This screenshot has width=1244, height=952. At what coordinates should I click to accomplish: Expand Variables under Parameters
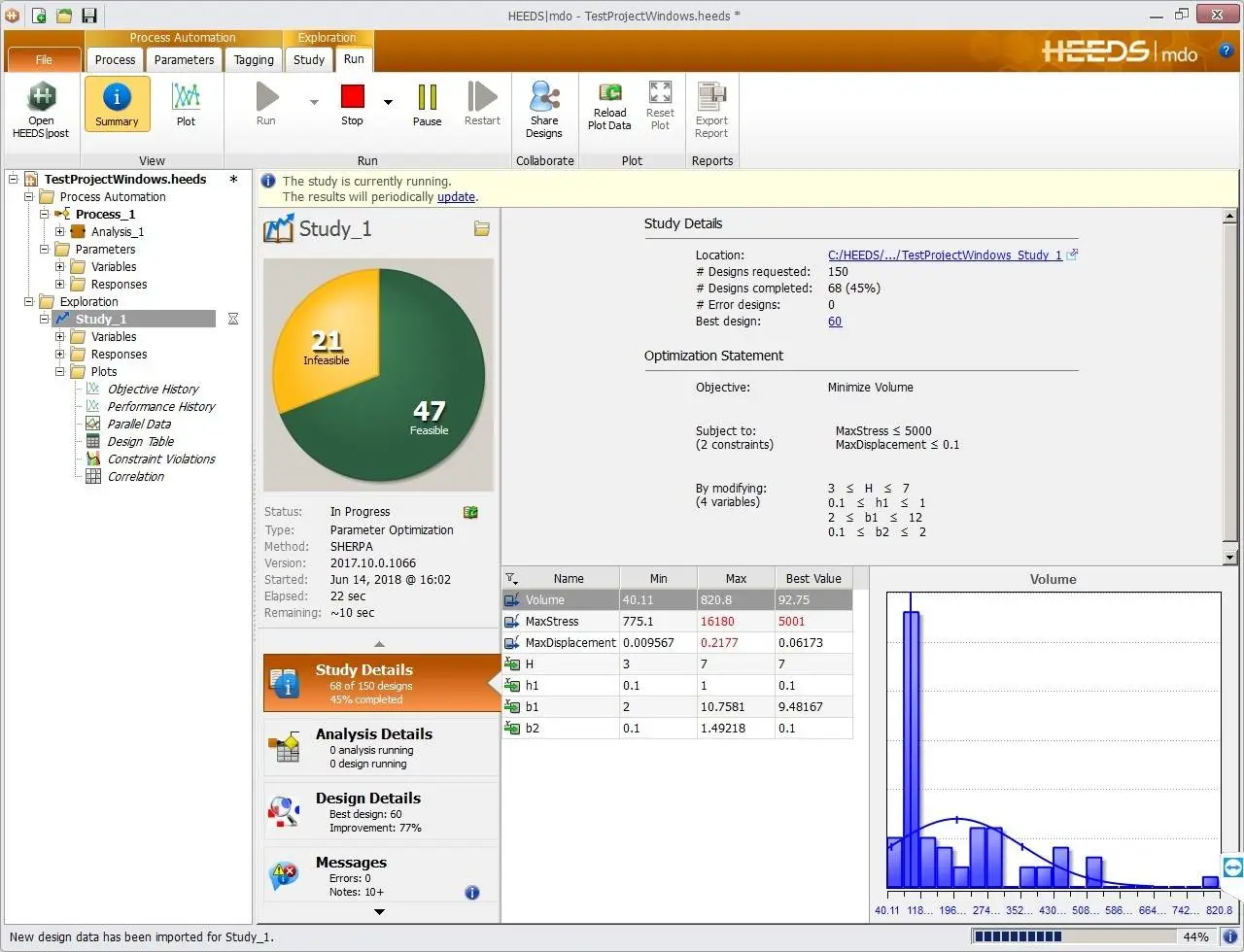tap(59, 267)
